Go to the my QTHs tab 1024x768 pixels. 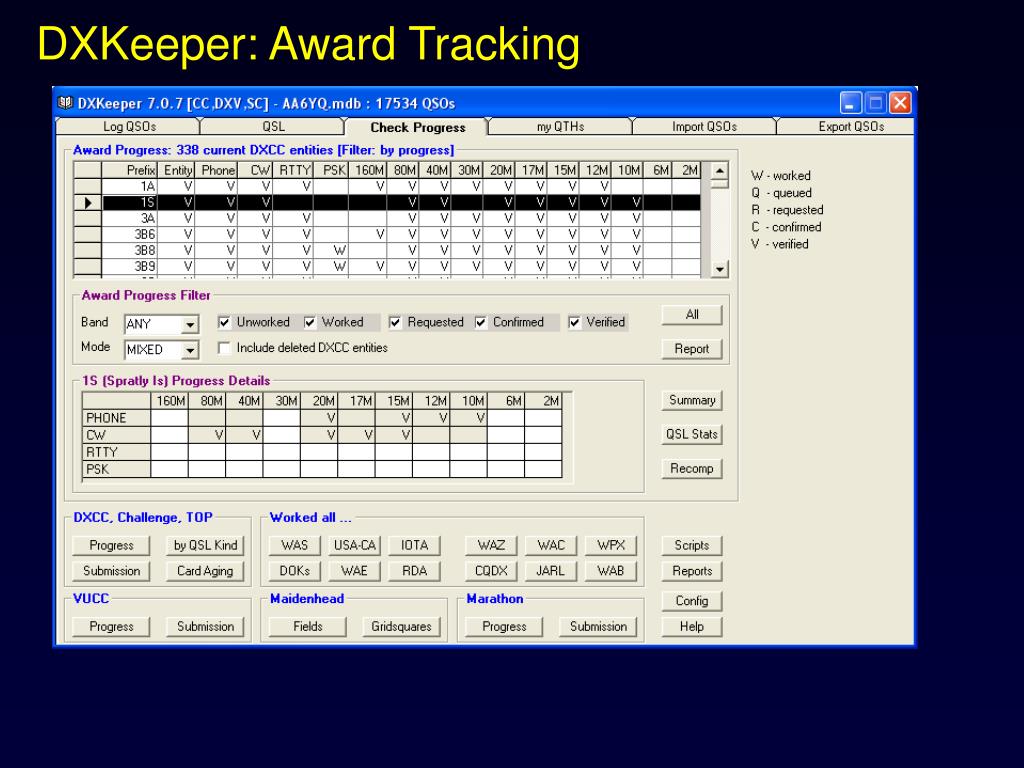click(560, 127)
